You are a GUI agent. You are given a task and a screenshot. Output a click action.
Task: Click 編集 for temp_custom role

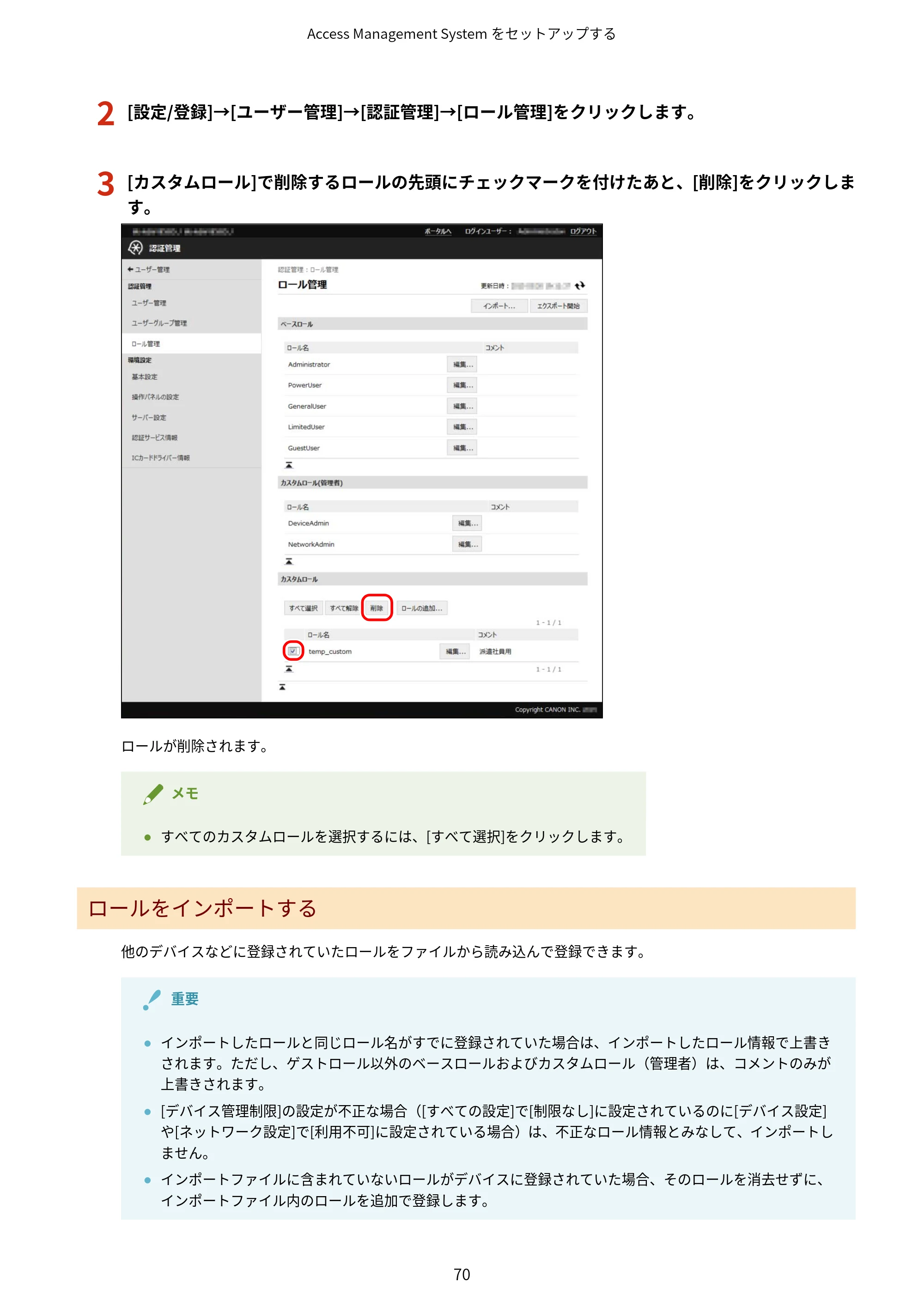coord(455,651)
